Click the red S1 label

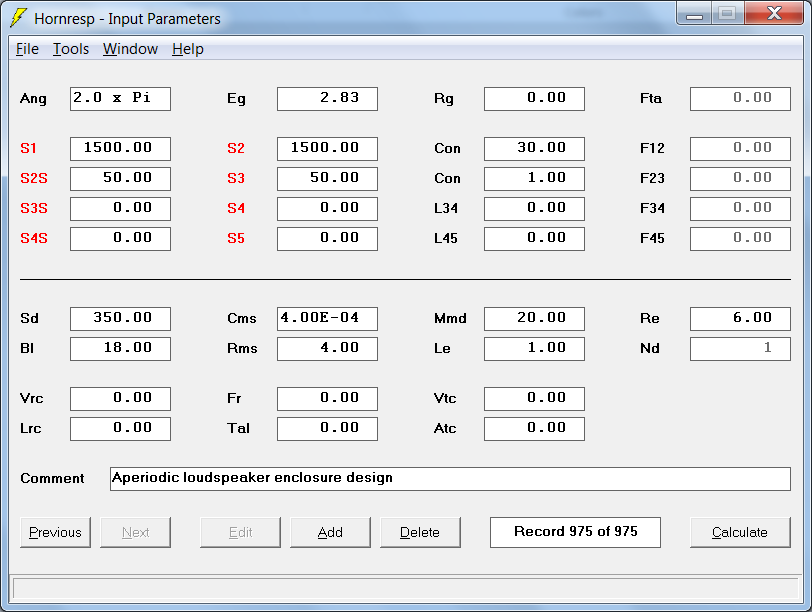click(28, 149)
